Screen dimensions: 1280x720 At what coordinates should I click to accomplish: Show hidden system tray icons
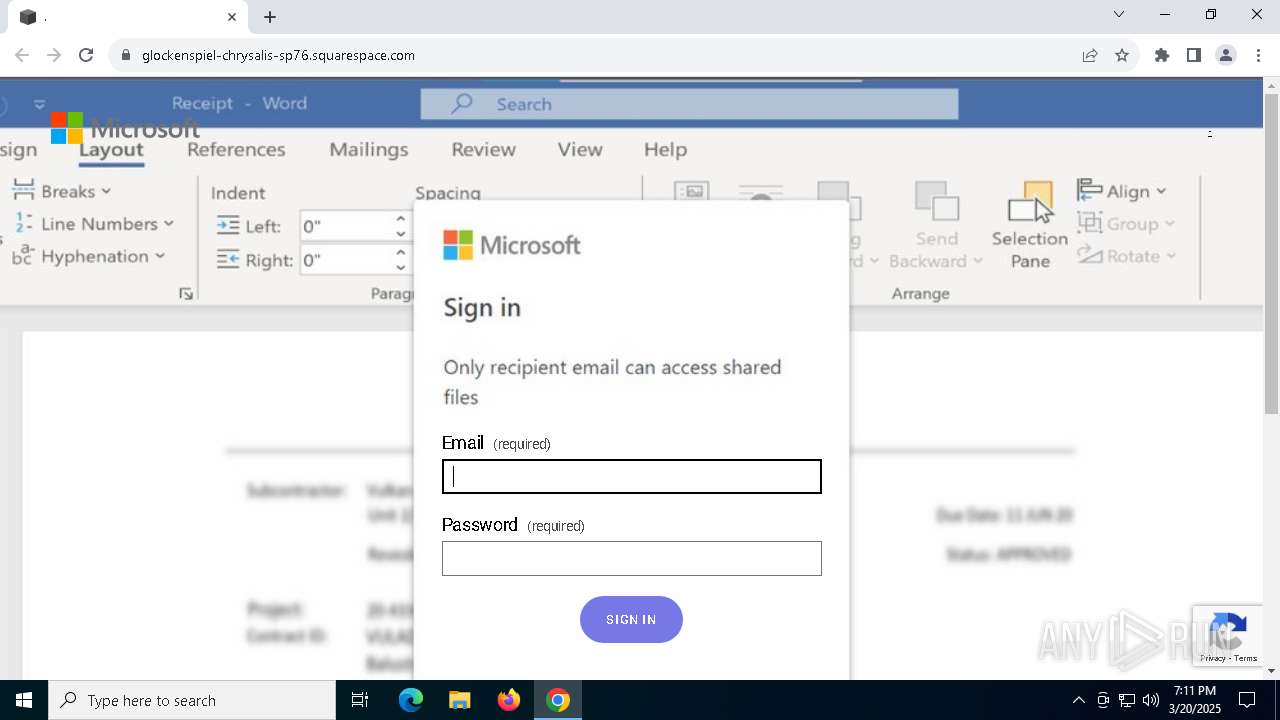(x=1078, y=700)
